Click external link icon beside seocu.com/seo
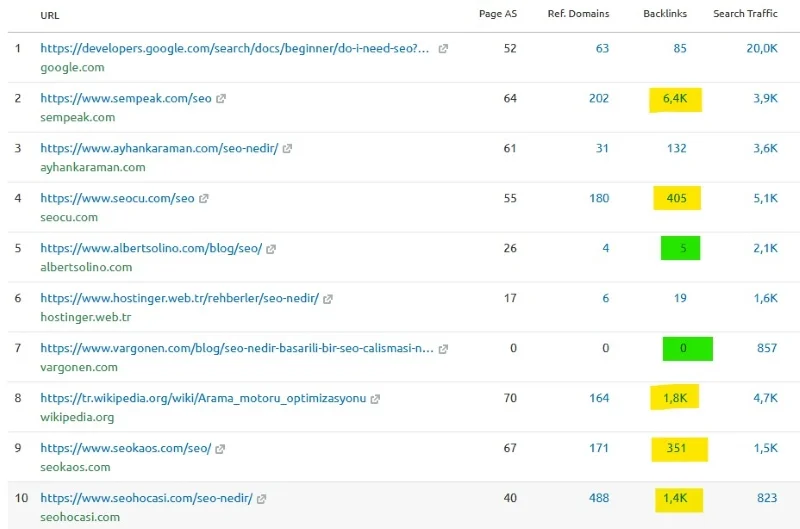 pyautogui.click(x=204, y=199)
